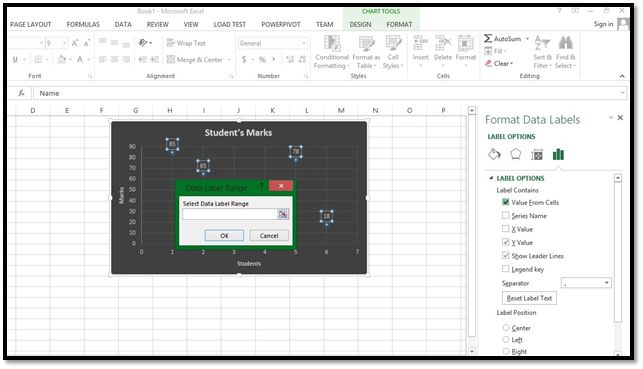Click the Orientation text-angle icon
This screenshot has width=643, height=369.
pos(143,43)
